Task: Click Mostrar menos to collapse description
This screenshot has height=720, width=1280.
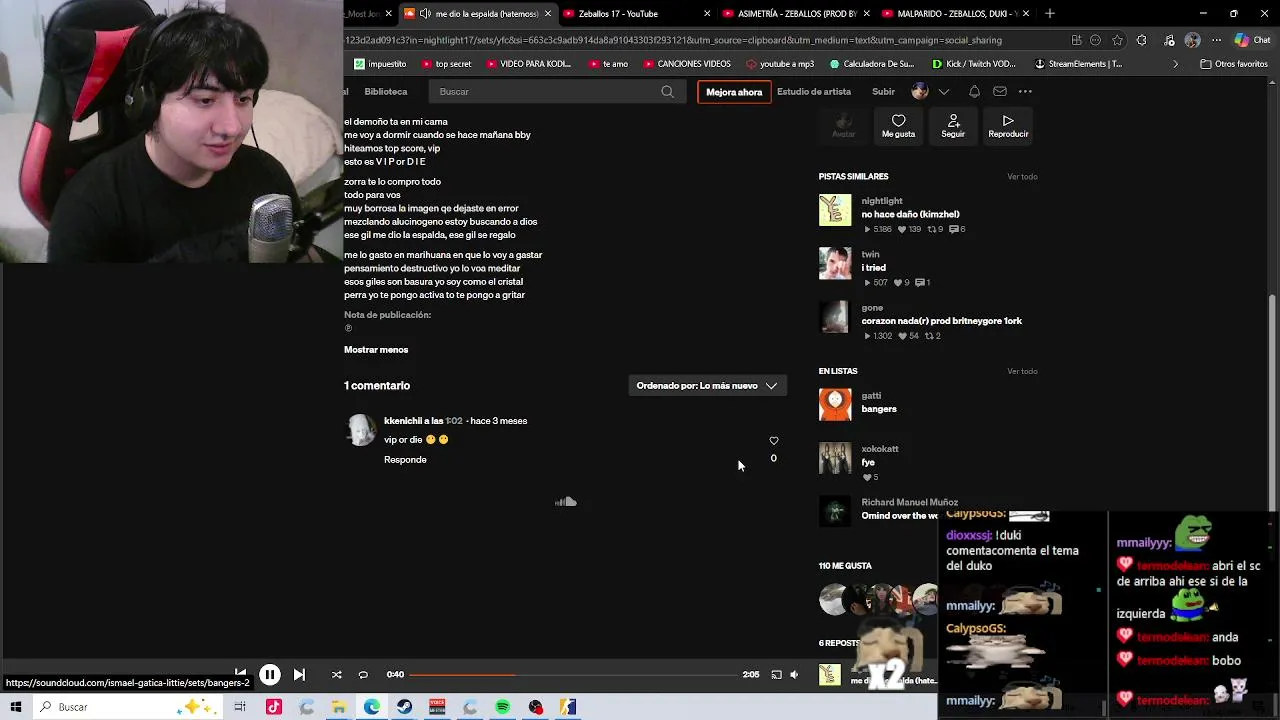Action: click(376, 350)
